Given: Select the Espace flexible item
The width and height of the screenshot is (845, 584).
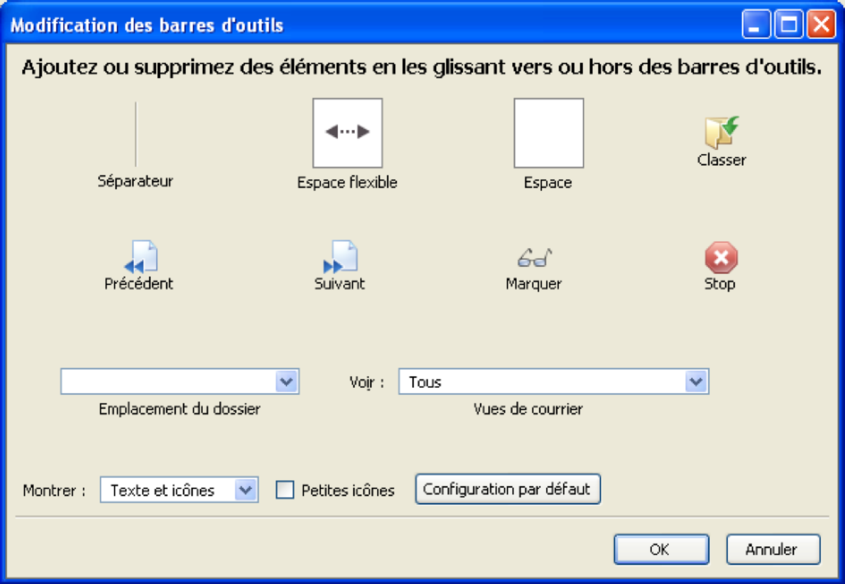Looking at the screenshot, I should 347,133.
